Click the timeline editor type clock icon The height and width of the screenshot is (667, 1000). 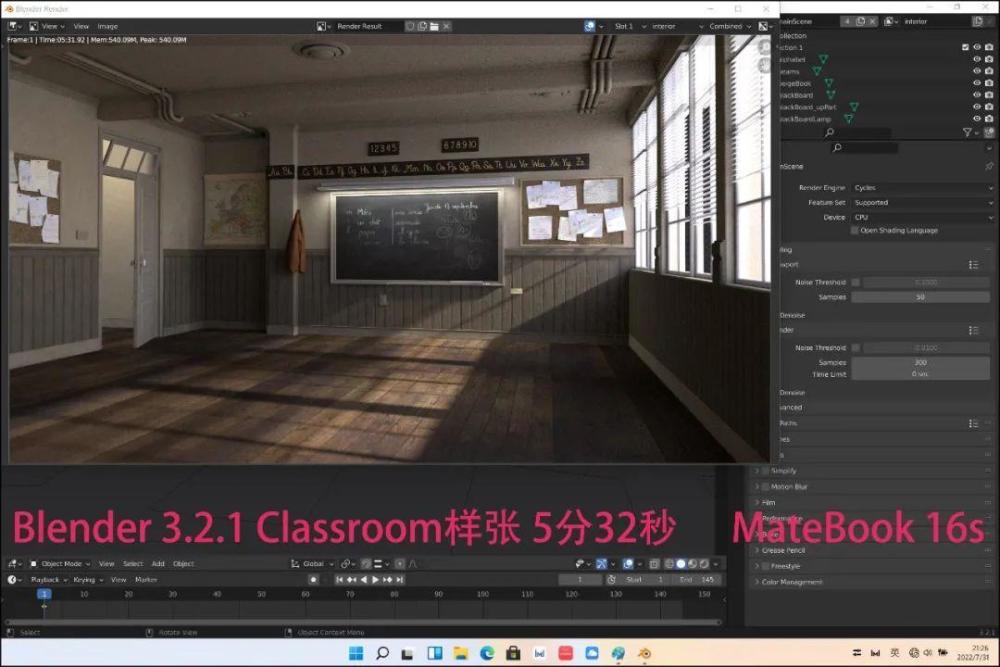(12, 580)
